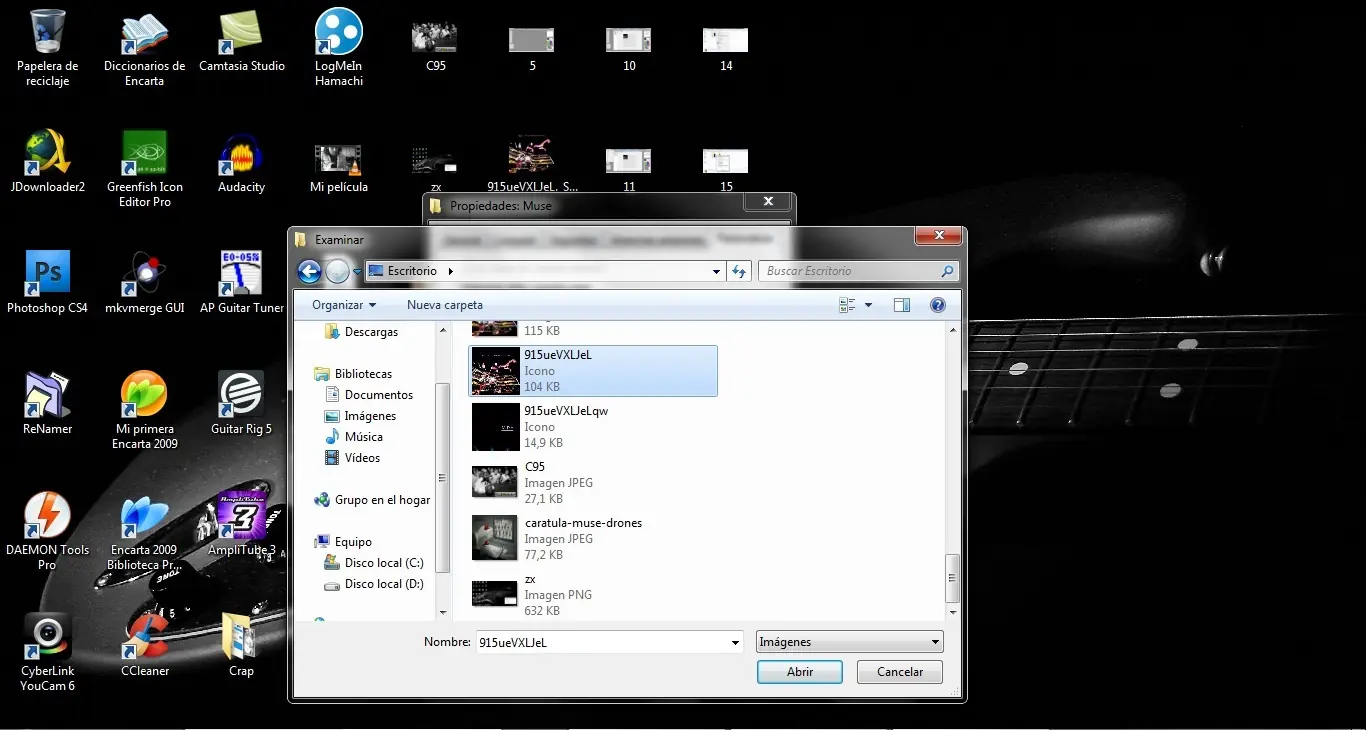Select the JDownloader2 desktop icon
Viewport: 1366px width, 730px height.
pos(47,161)
